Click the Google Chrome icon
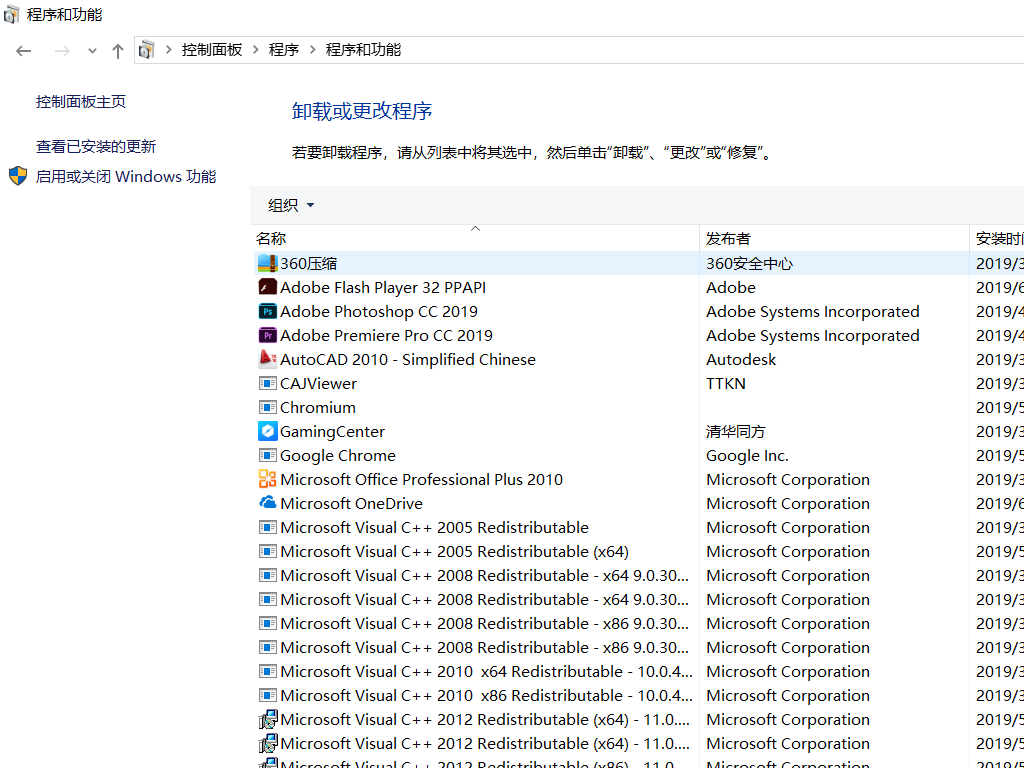1024x768 pixels. pyautogui.click(x=267, y=455)
